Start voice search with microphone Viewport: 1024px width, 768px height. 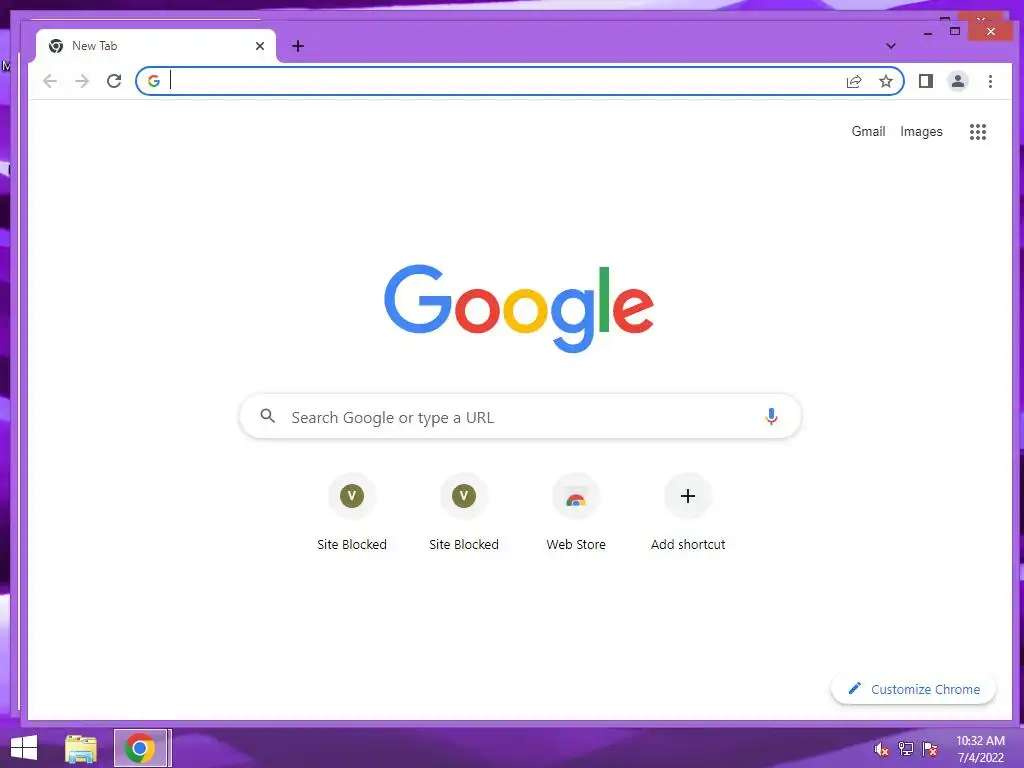tap(771, 417)
